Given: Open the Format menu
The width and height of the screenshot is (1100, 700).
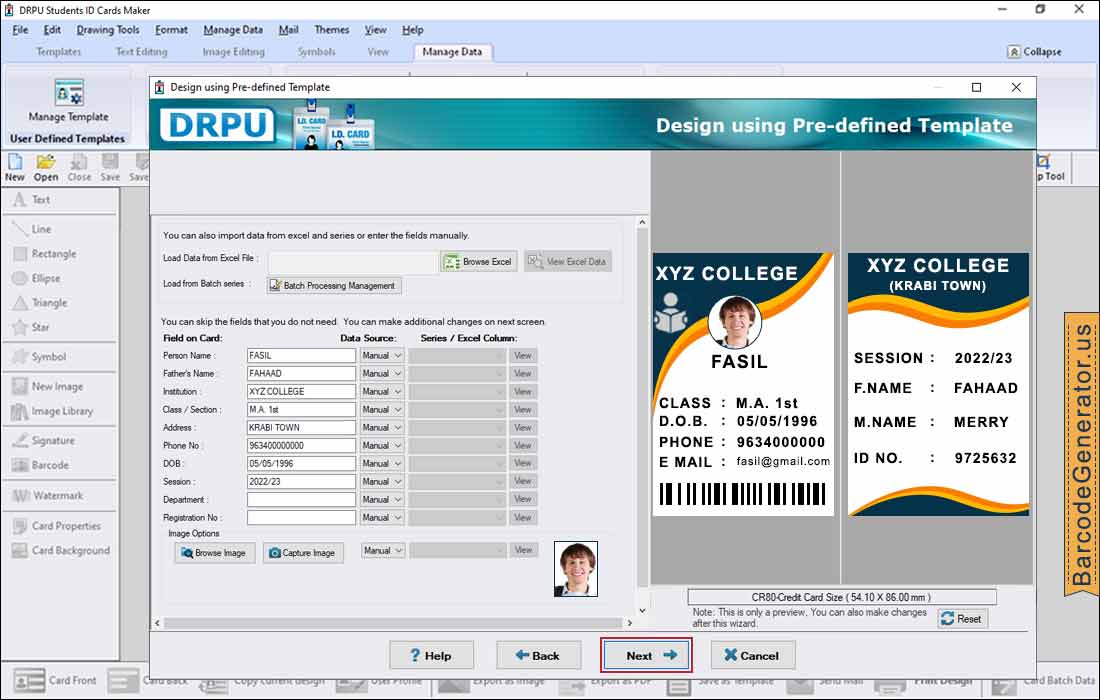Looking at the screenshot, I should pos(171,29).
